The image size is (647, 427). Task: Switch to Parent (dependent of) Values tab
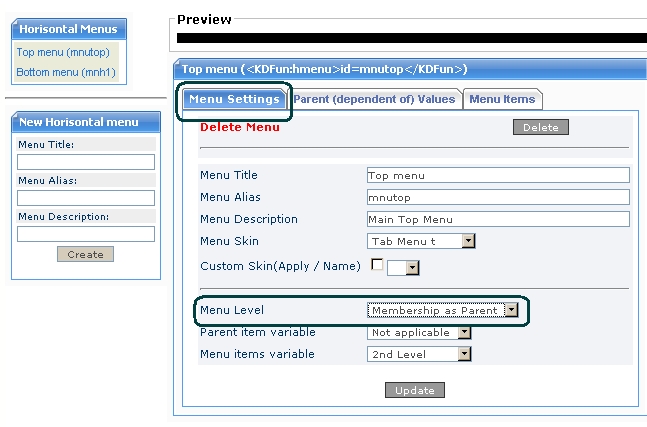[374, 99]
